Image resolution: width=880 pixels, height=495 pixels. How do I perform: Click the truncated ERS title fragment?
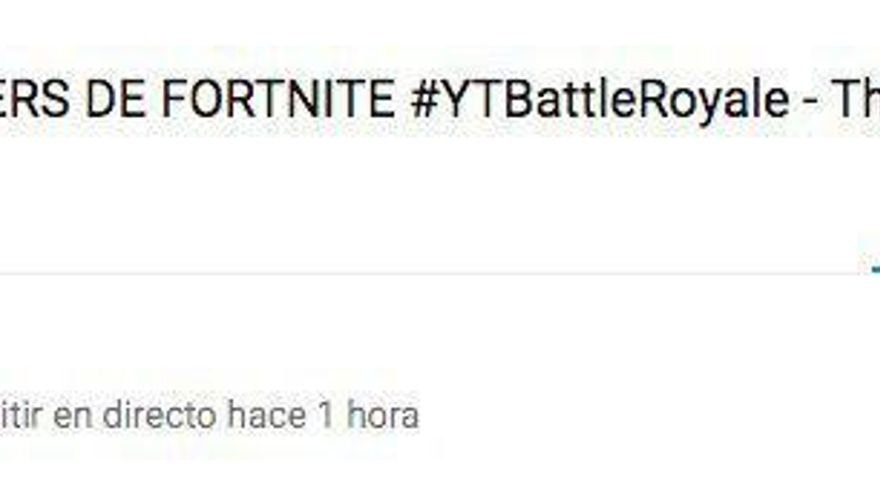(35, 99)
